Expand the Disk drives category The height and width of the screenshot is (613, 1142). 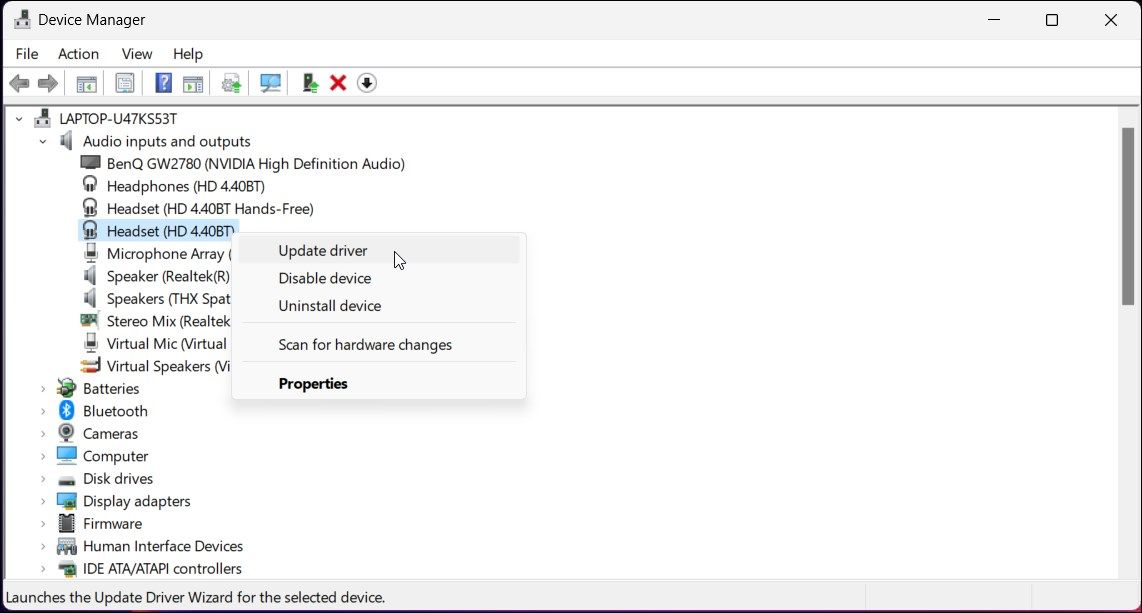tap(43, 479)
